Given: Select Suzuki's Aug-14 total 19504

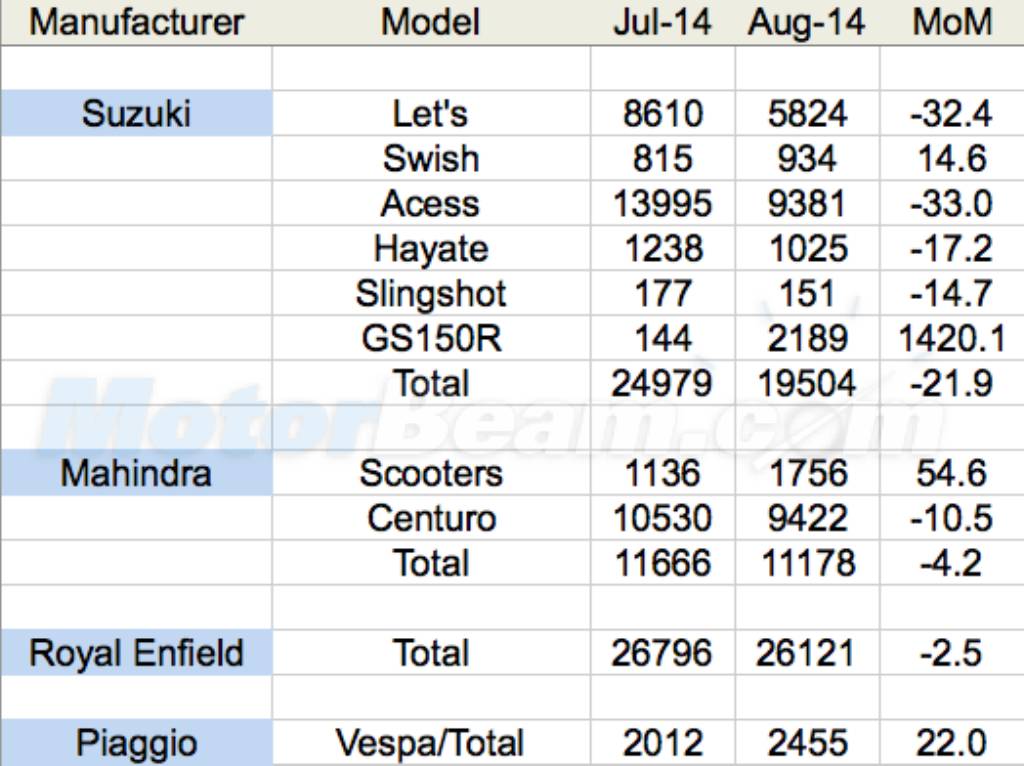Looking at the screenshot, I should tap(806, 383).
